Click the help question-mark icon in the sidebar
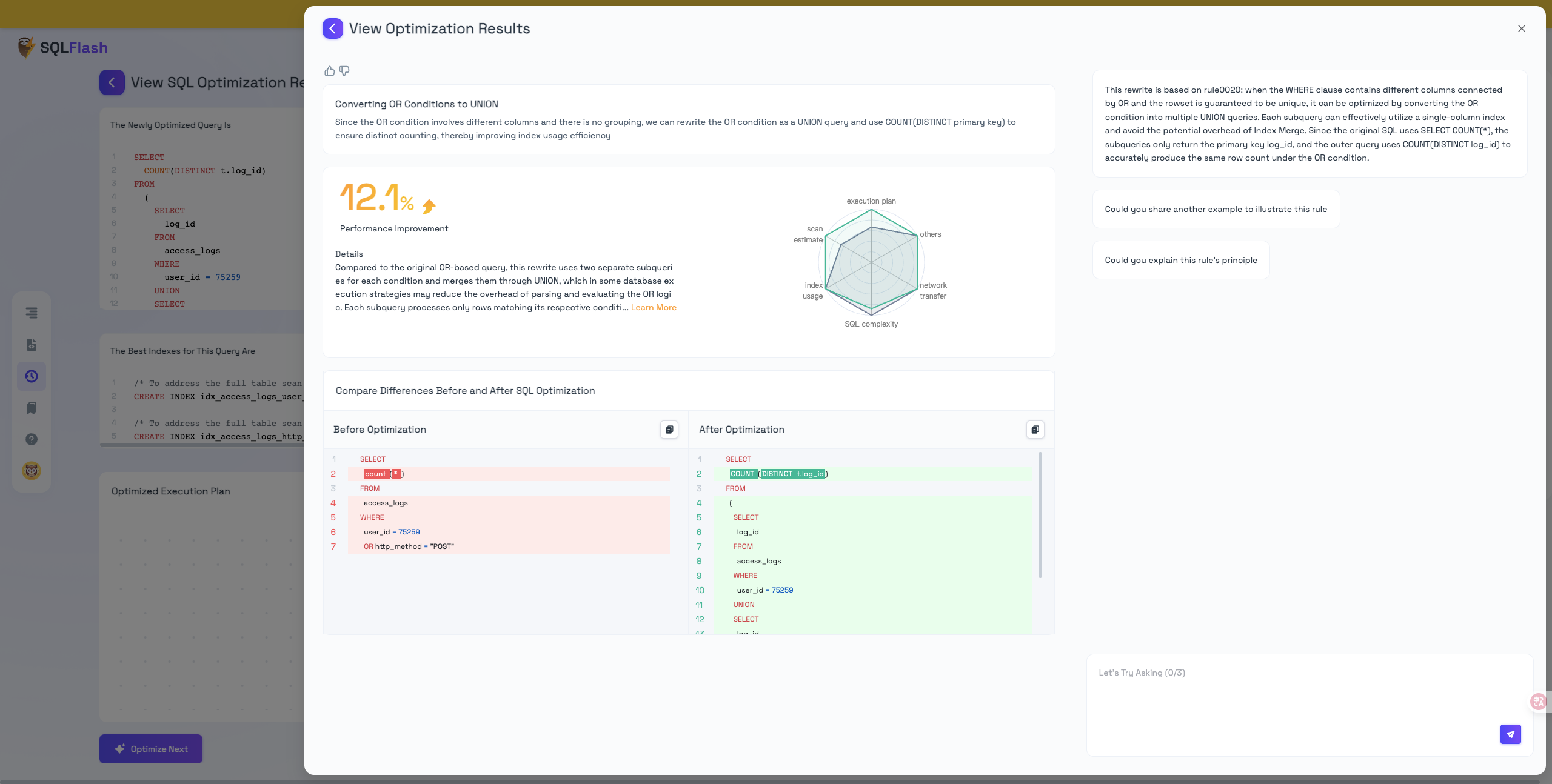 31,439
